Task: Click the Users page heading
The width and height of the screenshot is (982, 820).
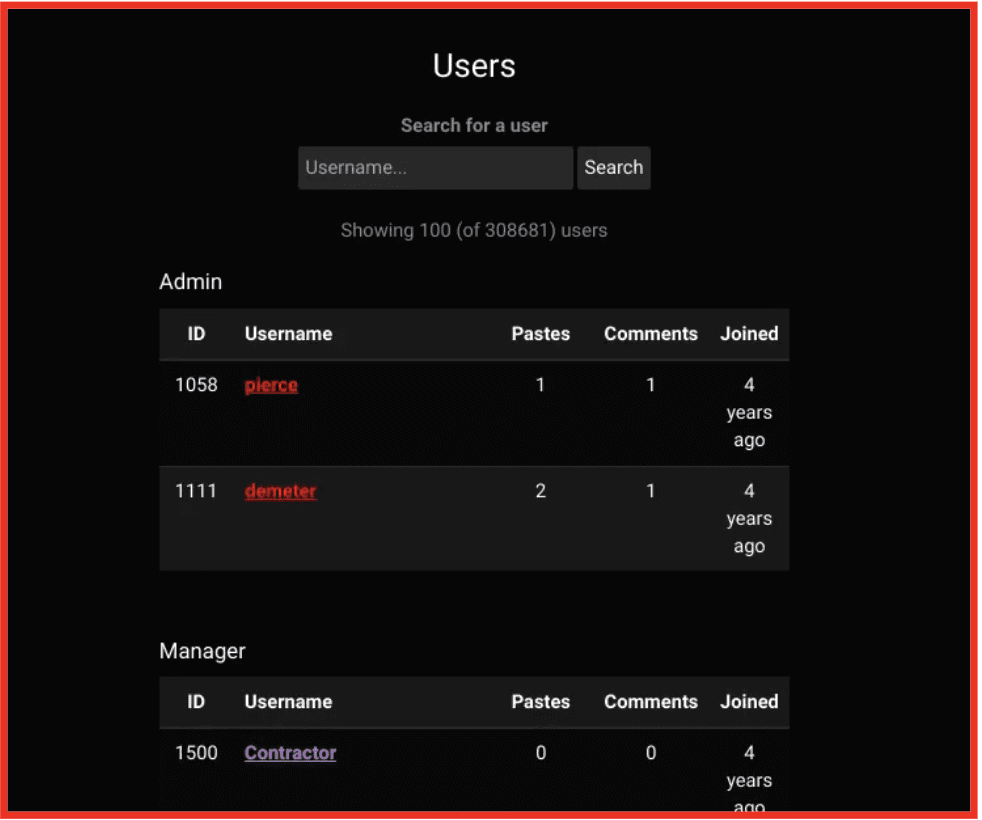Action: 474,66
